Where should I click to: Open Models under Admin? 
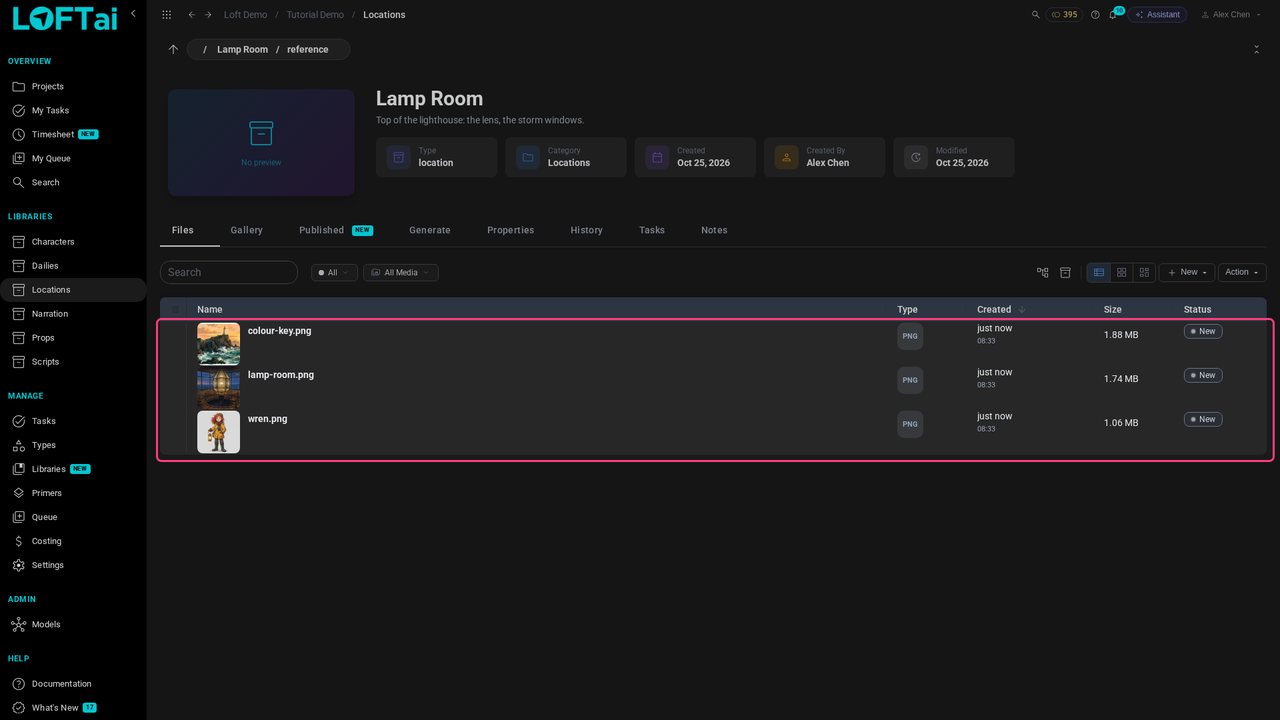(x=73, y=624)
